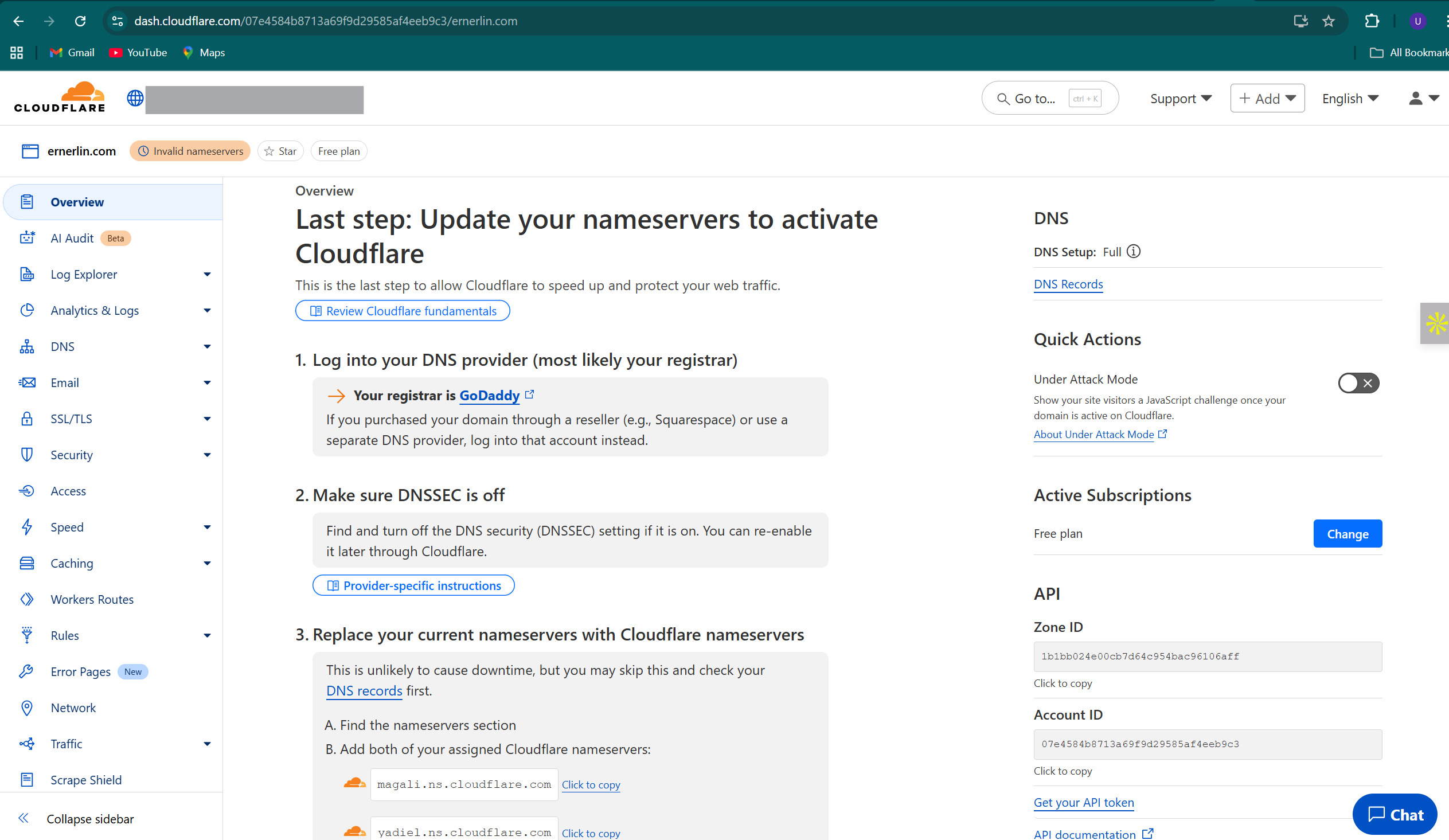Open the Chat support widget
Viewport: 1449px width, 840px height.
click(x=1395, y=814)
